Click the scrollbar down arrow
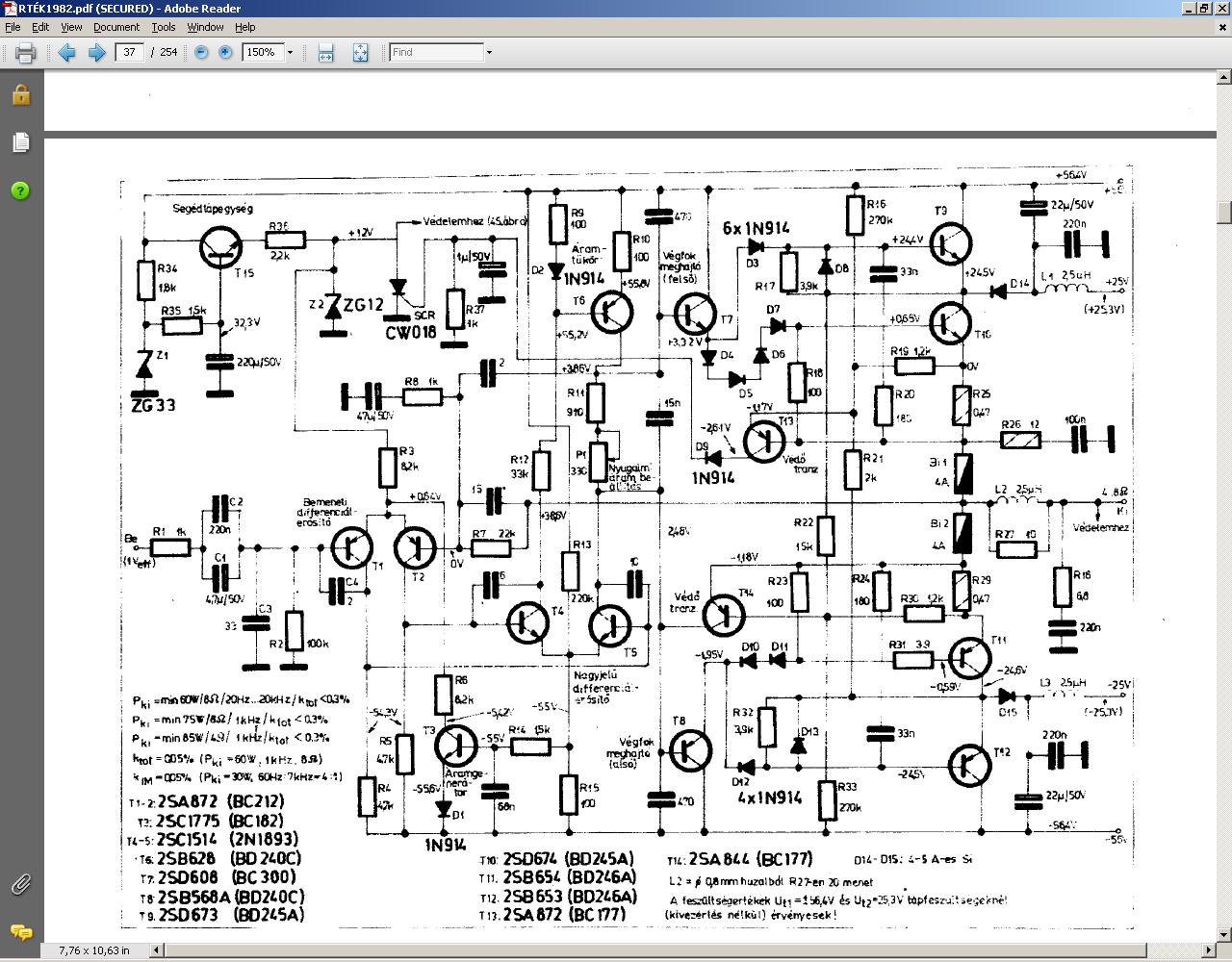This screenshot has width=1232, height=962. click(x=1224, y=935)
